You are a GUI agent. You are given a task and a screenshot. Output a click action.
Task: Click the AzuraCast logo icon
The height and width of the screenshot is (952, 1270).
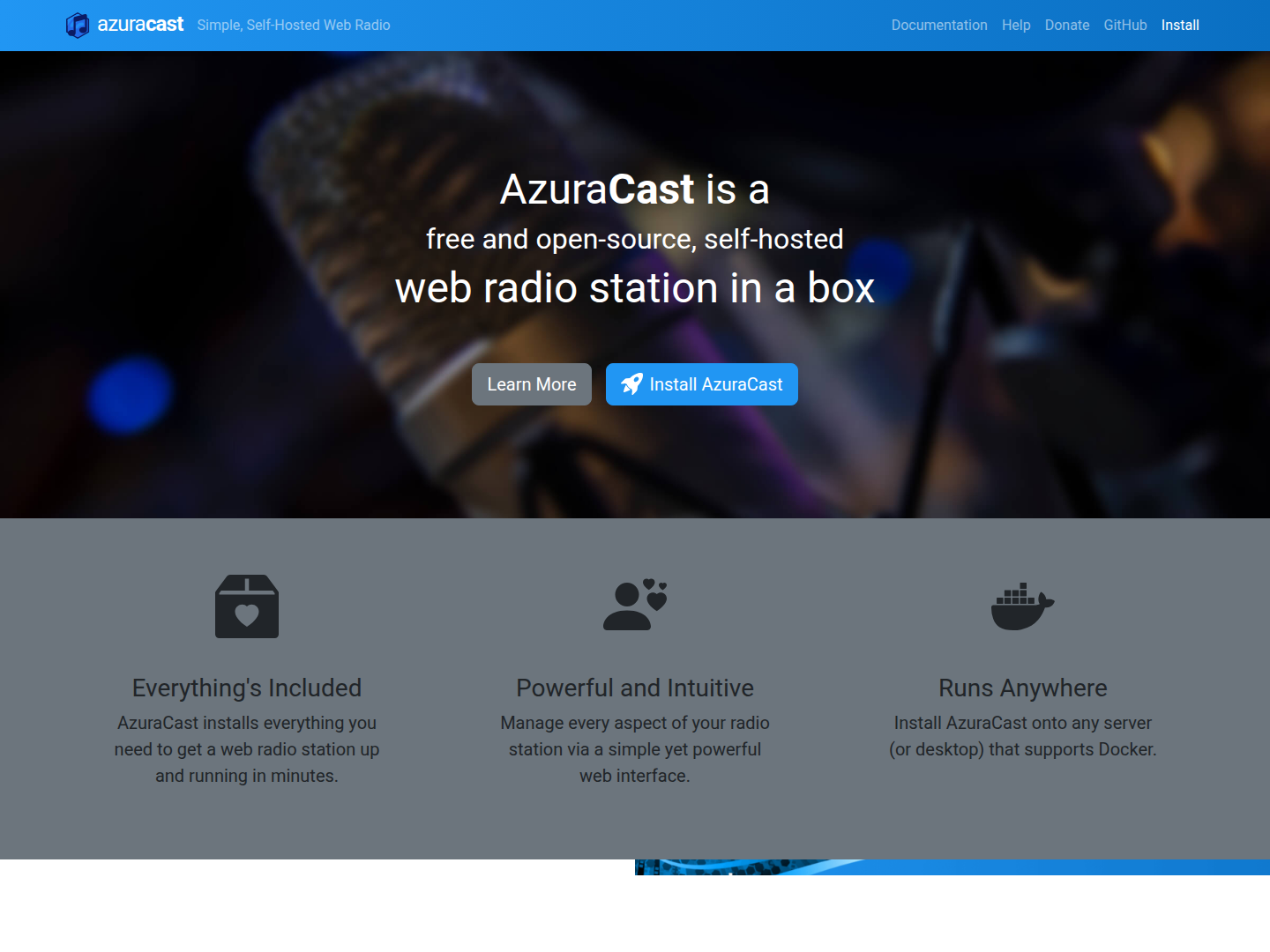pos(78,26)
